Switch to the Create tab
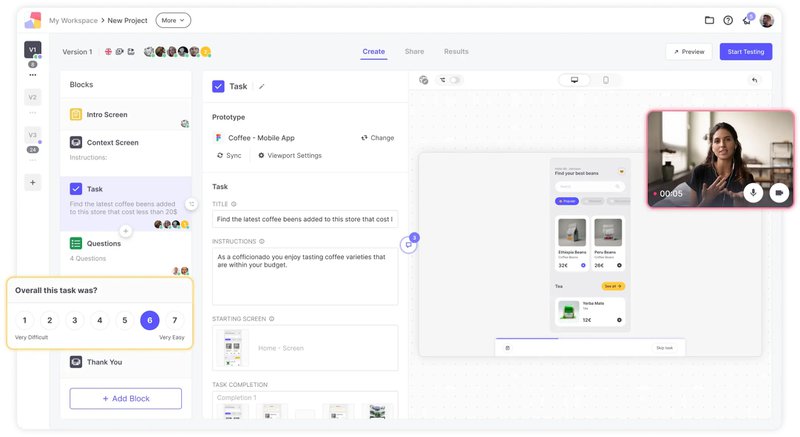Image resolution: width=800 pixels, height=437 pixels. click(x=373, y=52)
